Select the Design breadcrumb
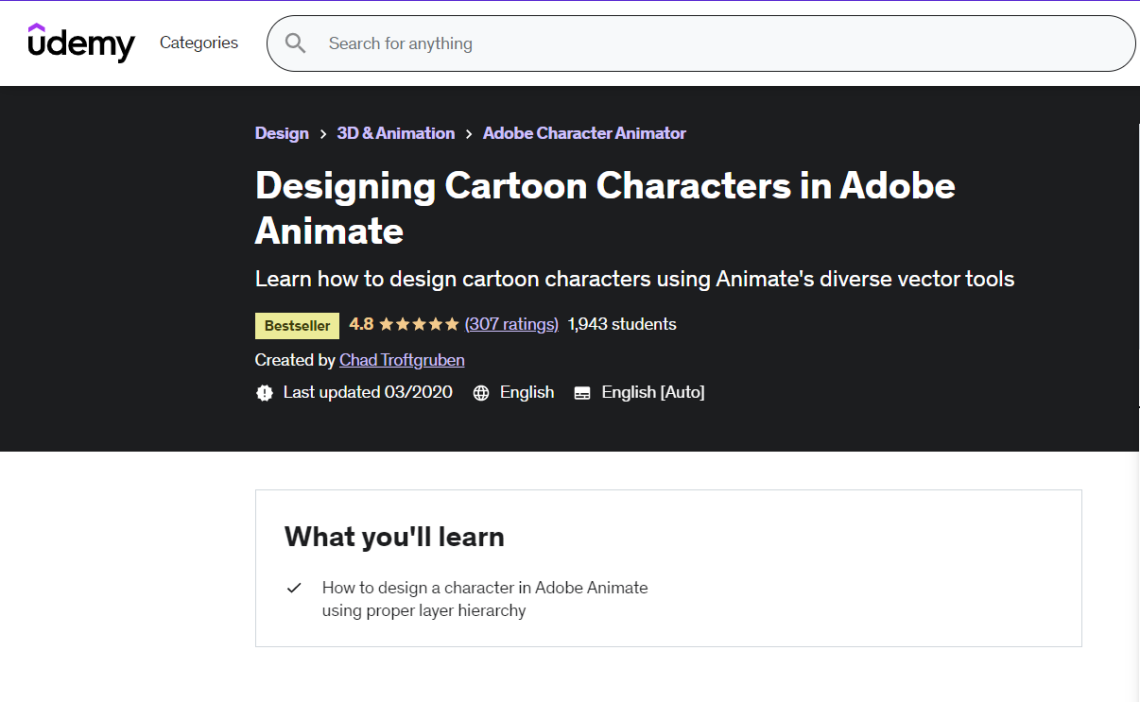 (282, 133)
